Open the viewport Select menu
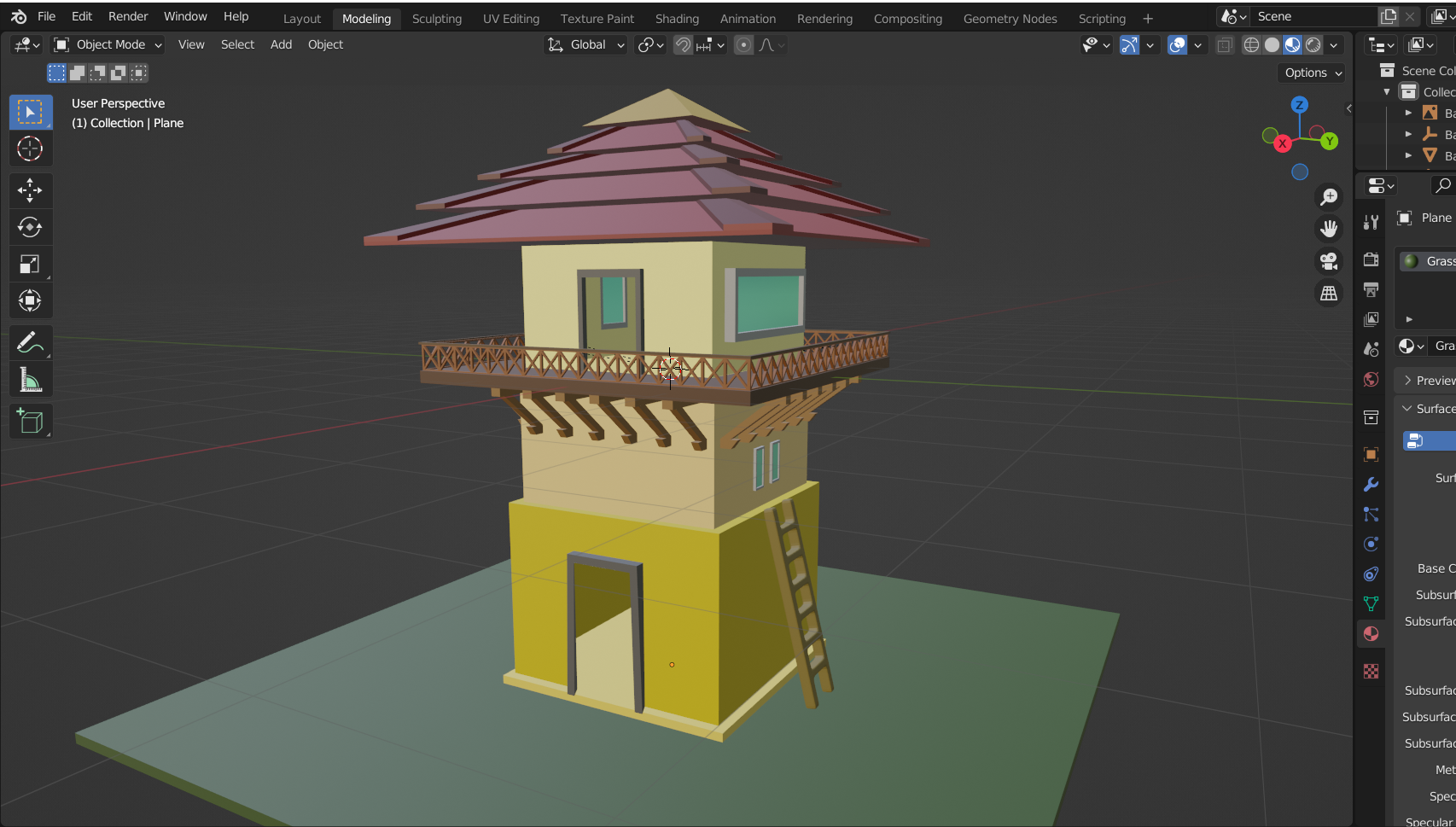 237,44
